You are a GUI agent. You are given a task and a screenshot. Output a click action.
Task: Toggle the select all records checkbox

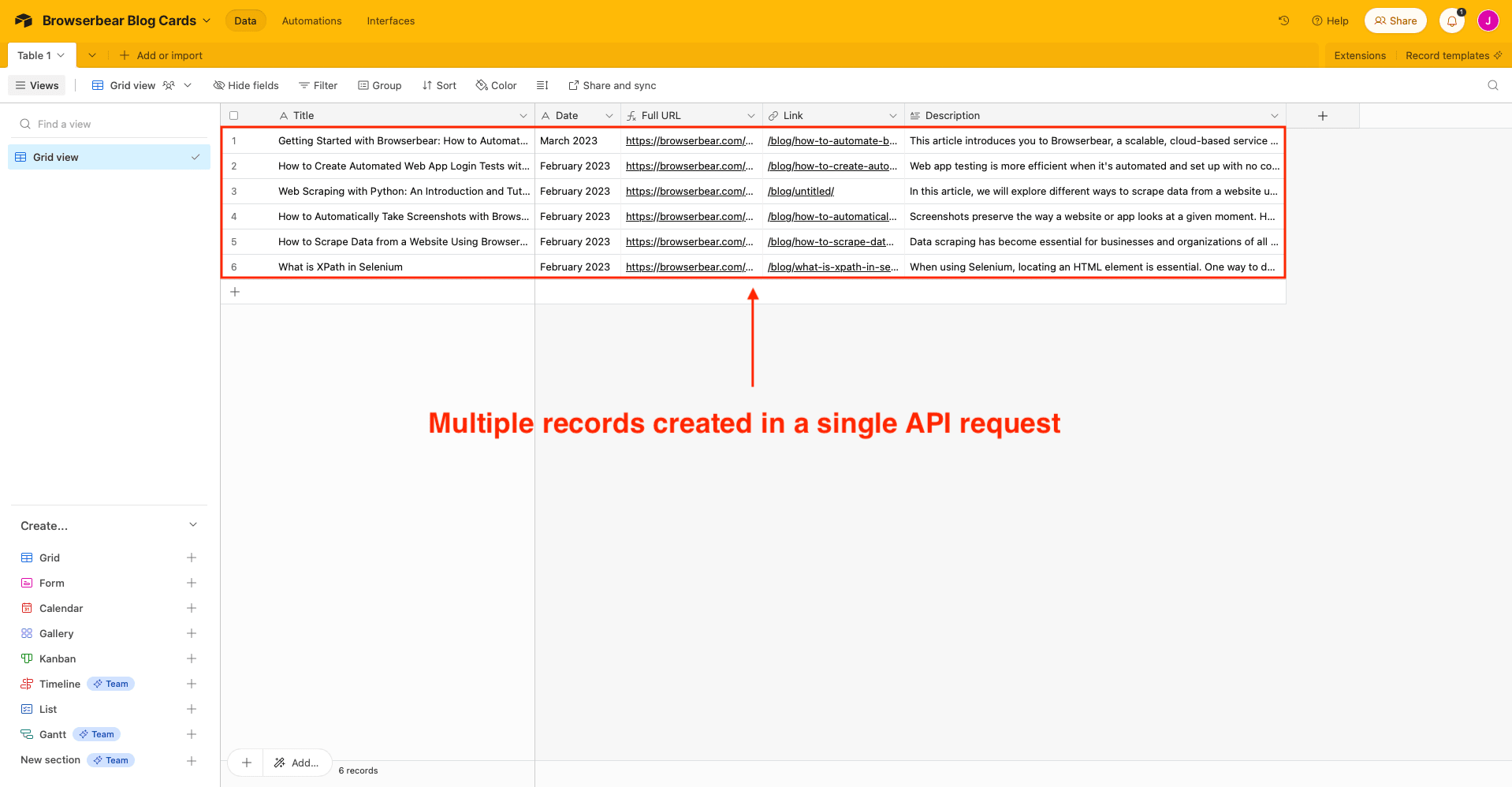(x=233, y=116)
